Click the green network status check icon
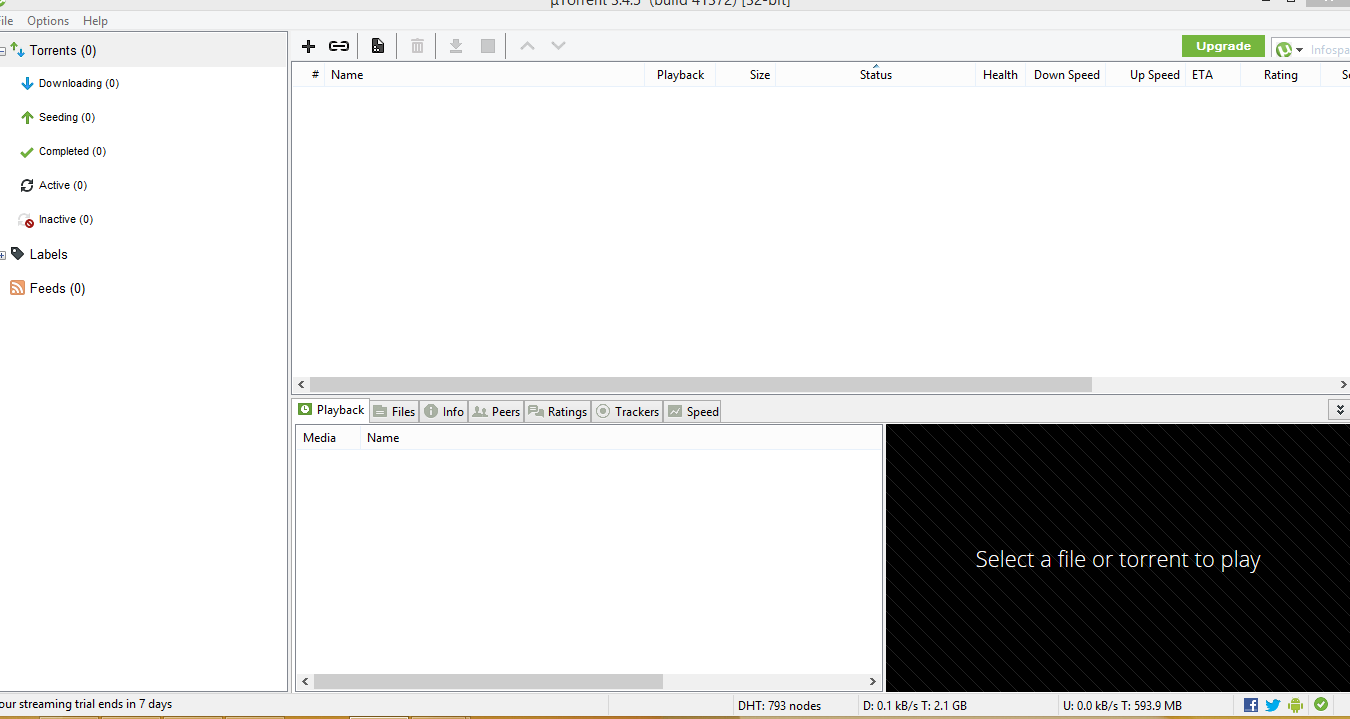1350x719 pixels. (1321, 705)
